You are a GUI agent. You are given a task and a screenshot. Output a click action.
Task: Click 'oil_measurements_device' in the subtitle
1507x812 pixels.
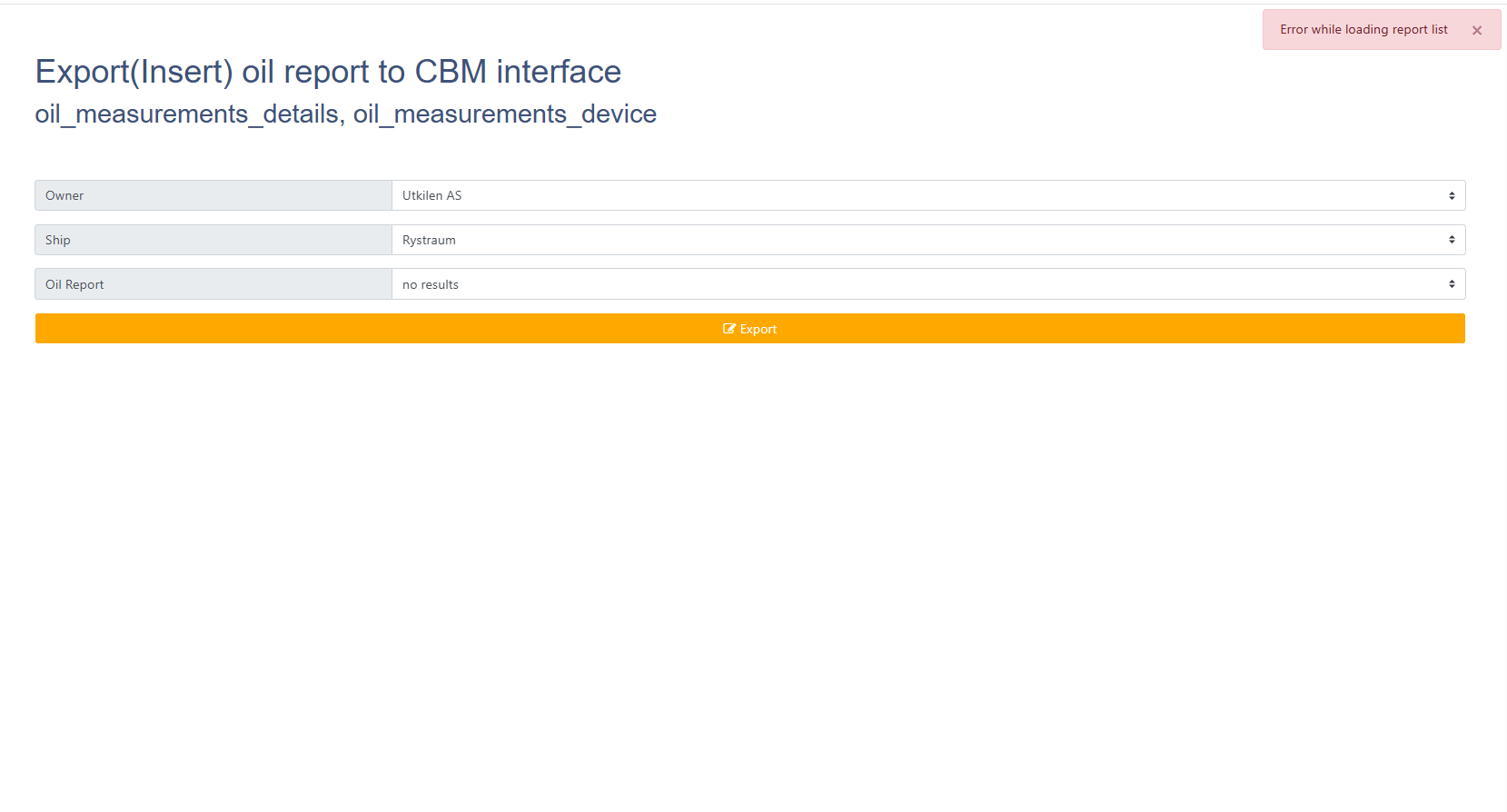coord(504,114)
